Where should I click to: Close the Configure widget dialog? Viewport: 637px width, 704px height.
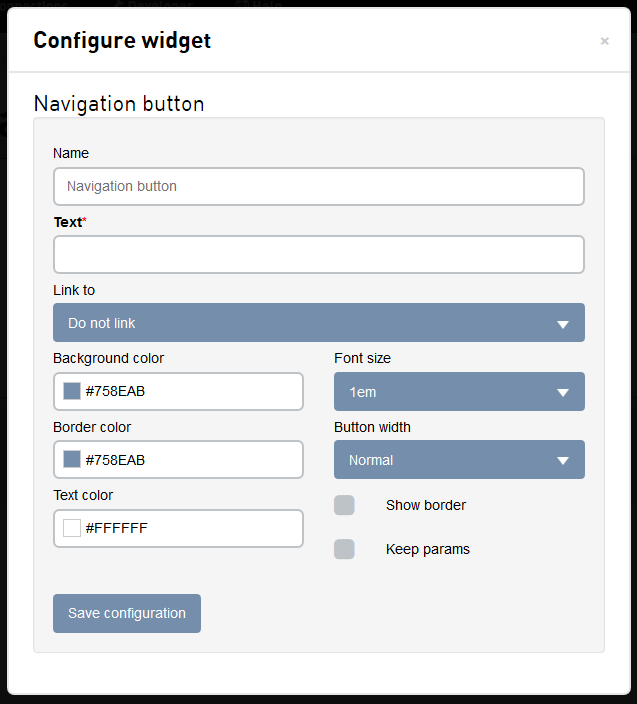pyautogui.click(x=604, y=41)
